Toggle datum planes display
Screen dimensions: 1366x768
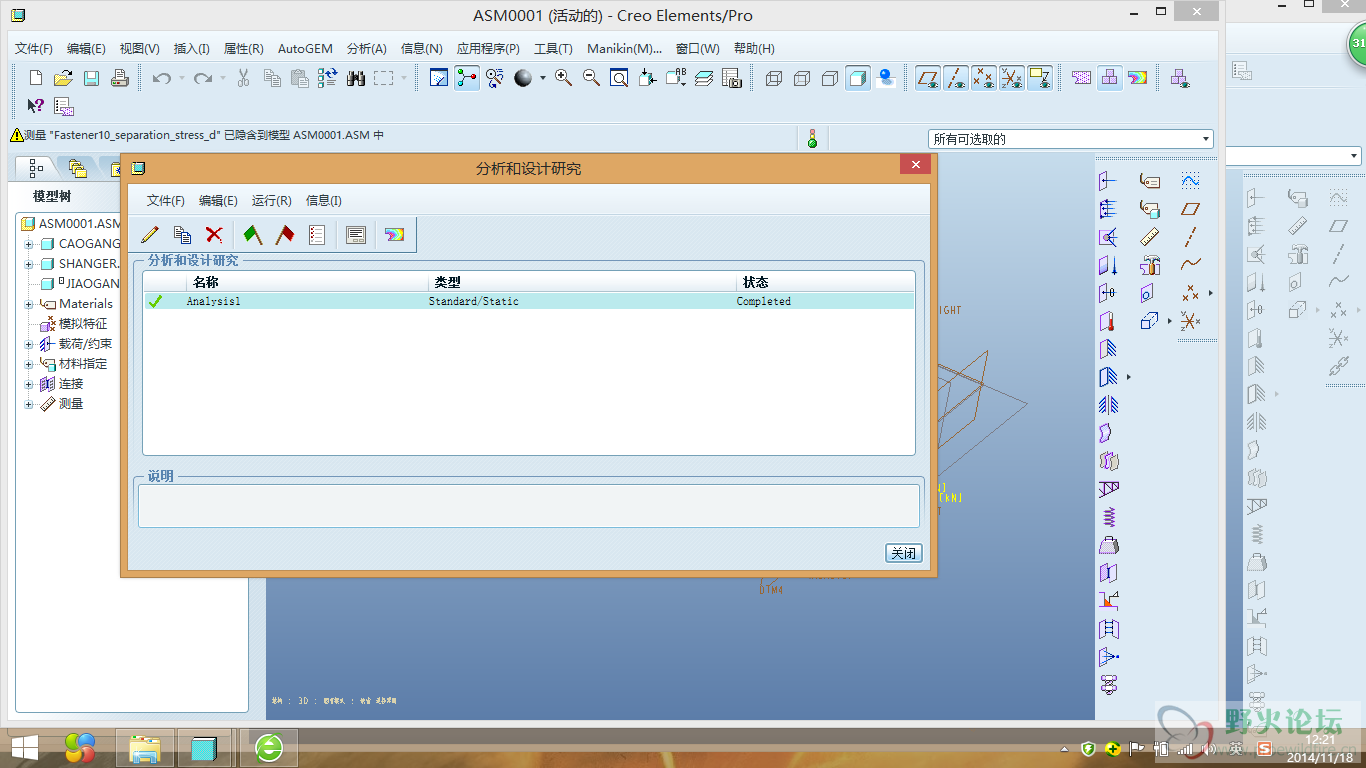(928, 78)
